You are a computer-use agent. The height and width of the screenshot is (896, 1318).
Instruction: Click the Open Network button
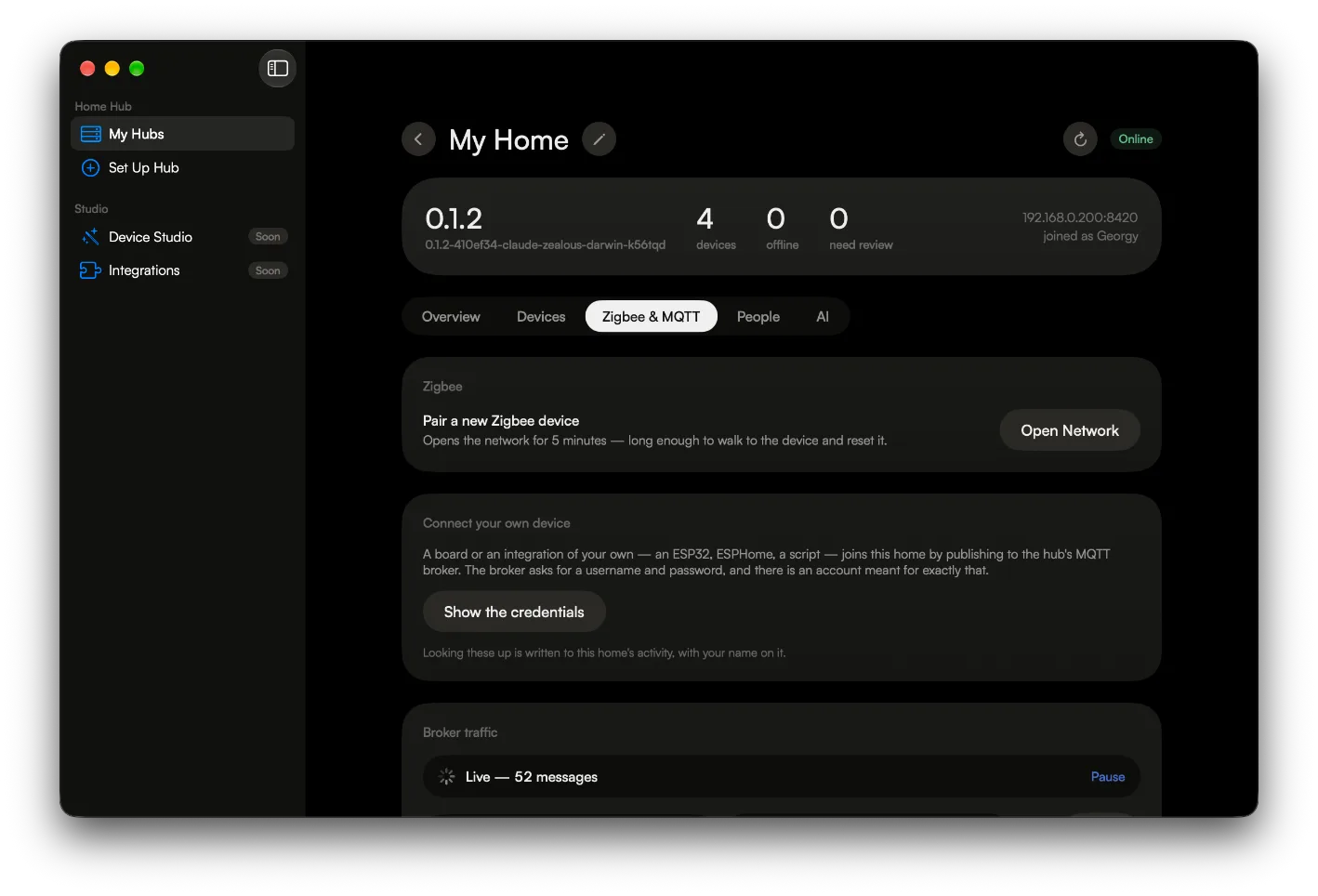click(x=1070, y=430)
